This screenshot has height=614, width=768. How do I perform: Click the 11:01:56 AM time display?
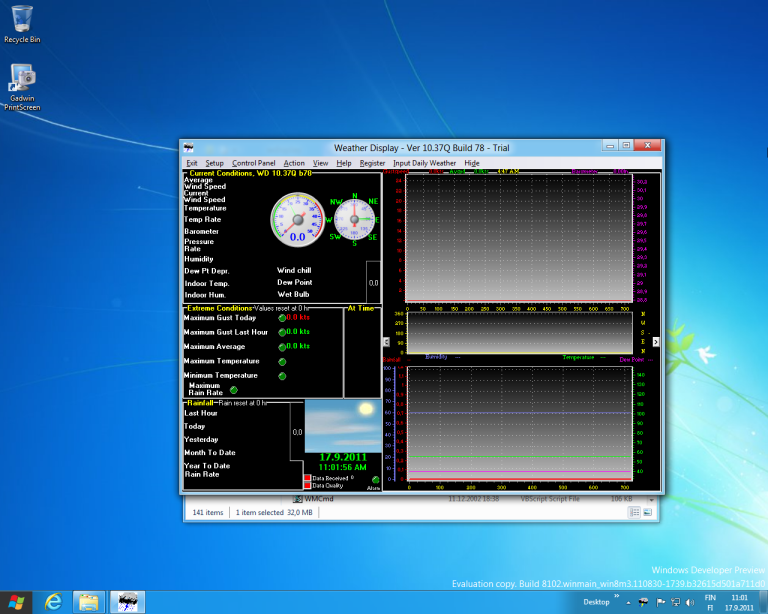[x=343, y=467]
